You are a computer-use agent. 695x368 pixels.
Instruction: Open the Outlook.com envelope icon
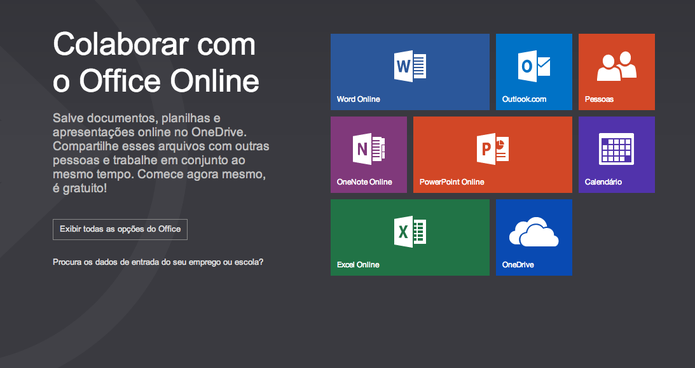[x=534, y=66]
